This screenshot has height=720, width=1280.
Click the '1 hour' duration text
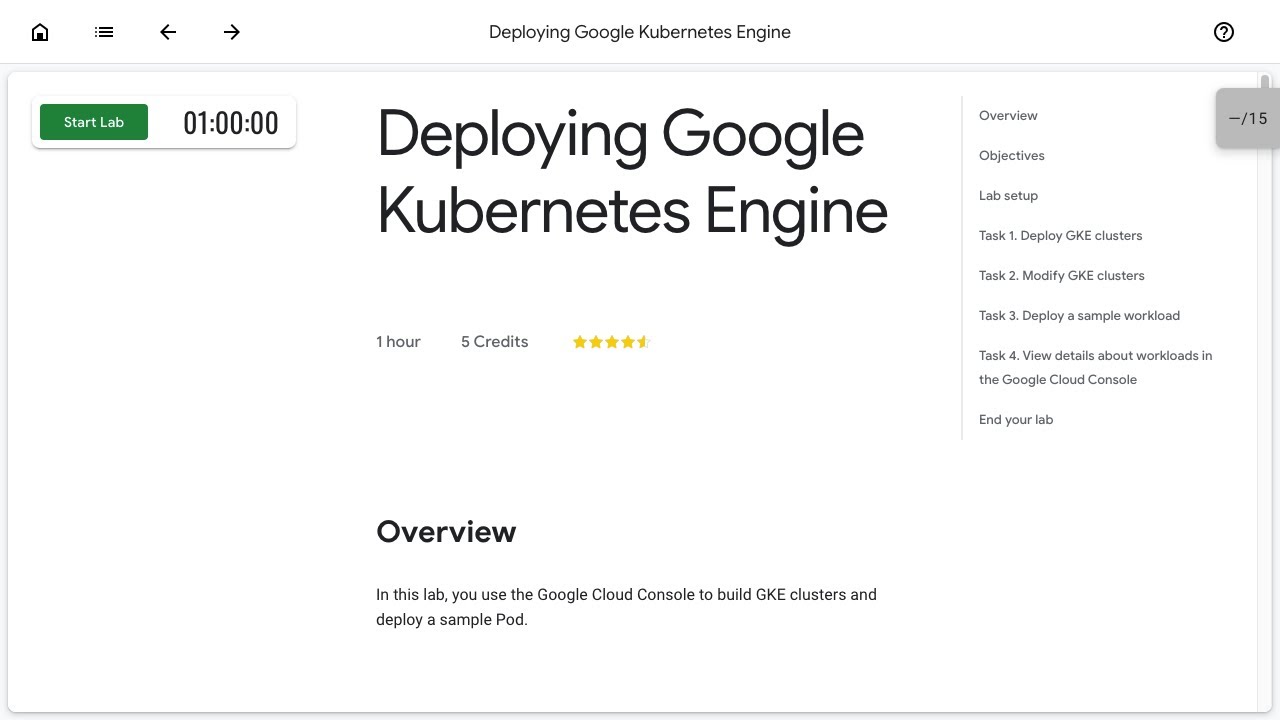pos(398,342)
